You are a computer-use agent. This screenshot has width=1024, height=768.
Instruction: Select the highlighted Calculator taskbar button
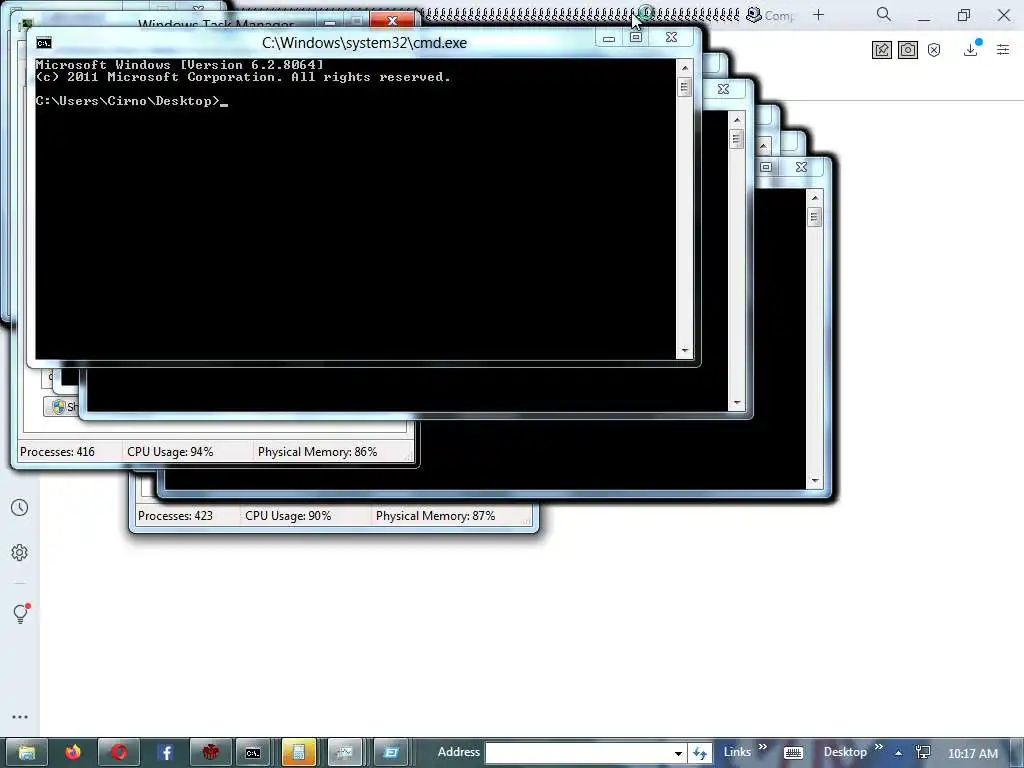point(298,752)
